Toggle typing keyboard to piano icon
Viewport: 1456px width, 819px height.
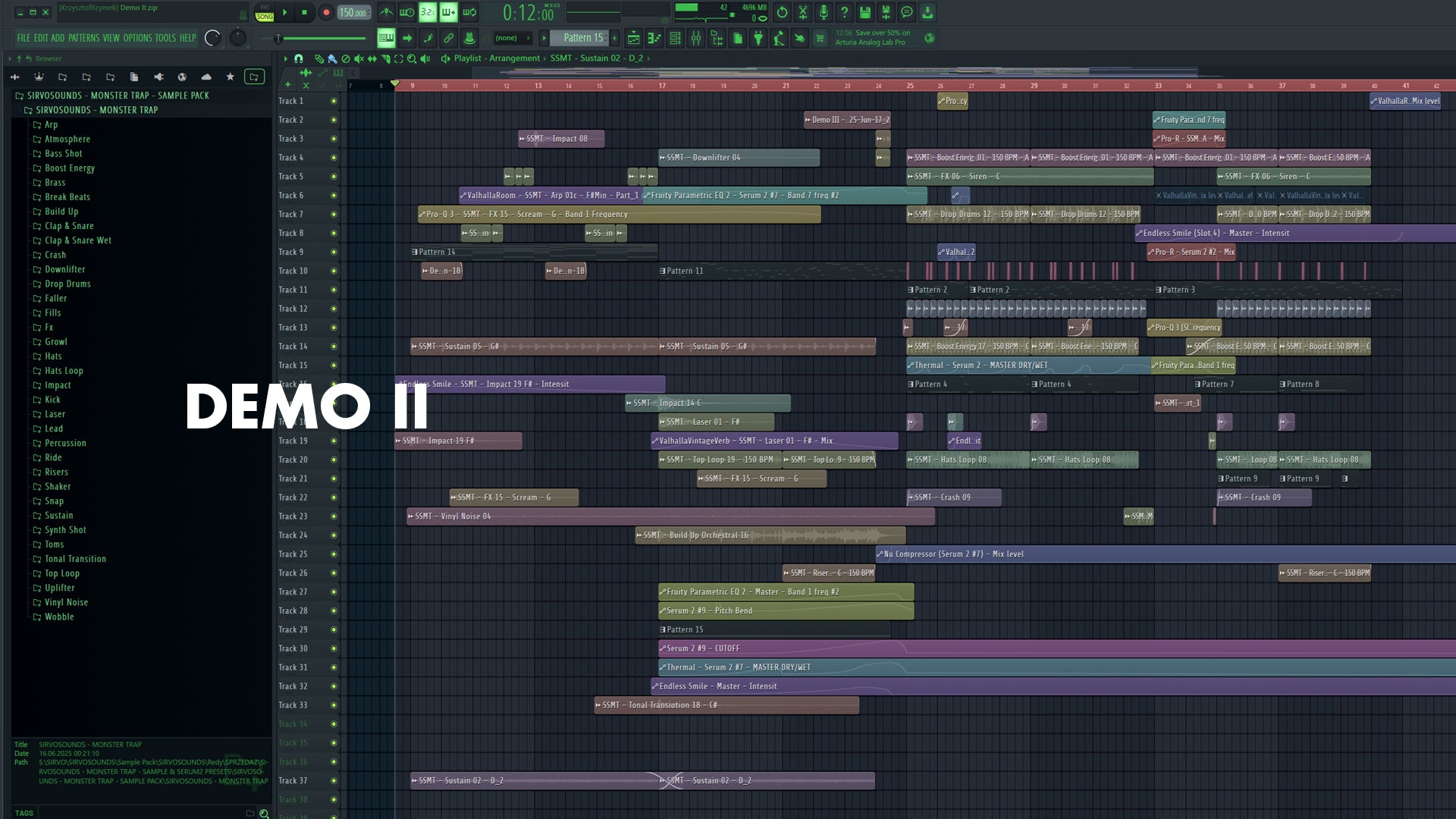[386, 38]
